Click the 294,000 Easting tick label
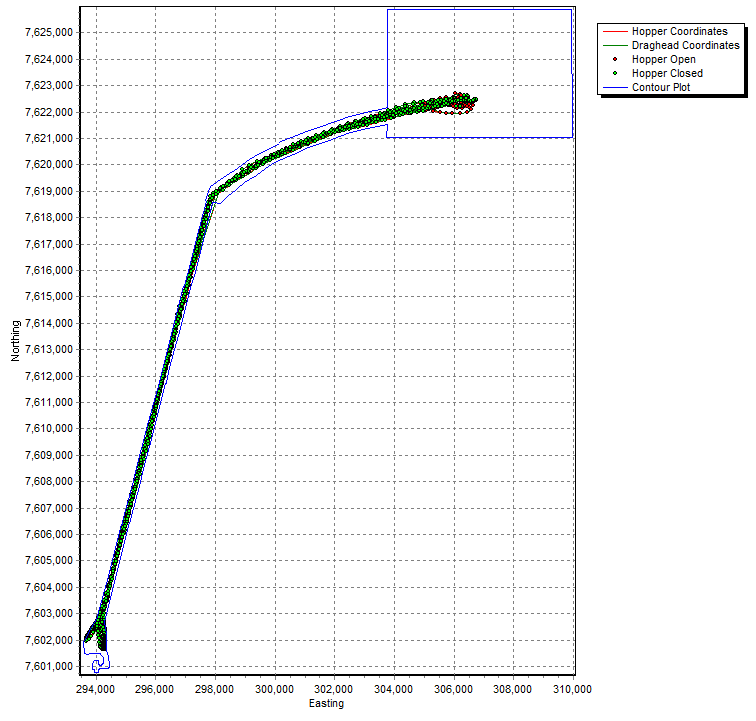 96,689
